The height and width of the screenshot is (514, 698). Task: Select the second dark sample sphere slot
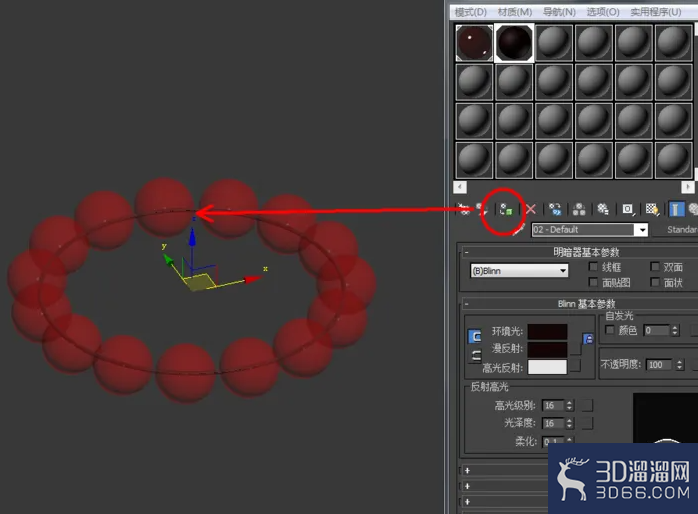click(514, 43)
